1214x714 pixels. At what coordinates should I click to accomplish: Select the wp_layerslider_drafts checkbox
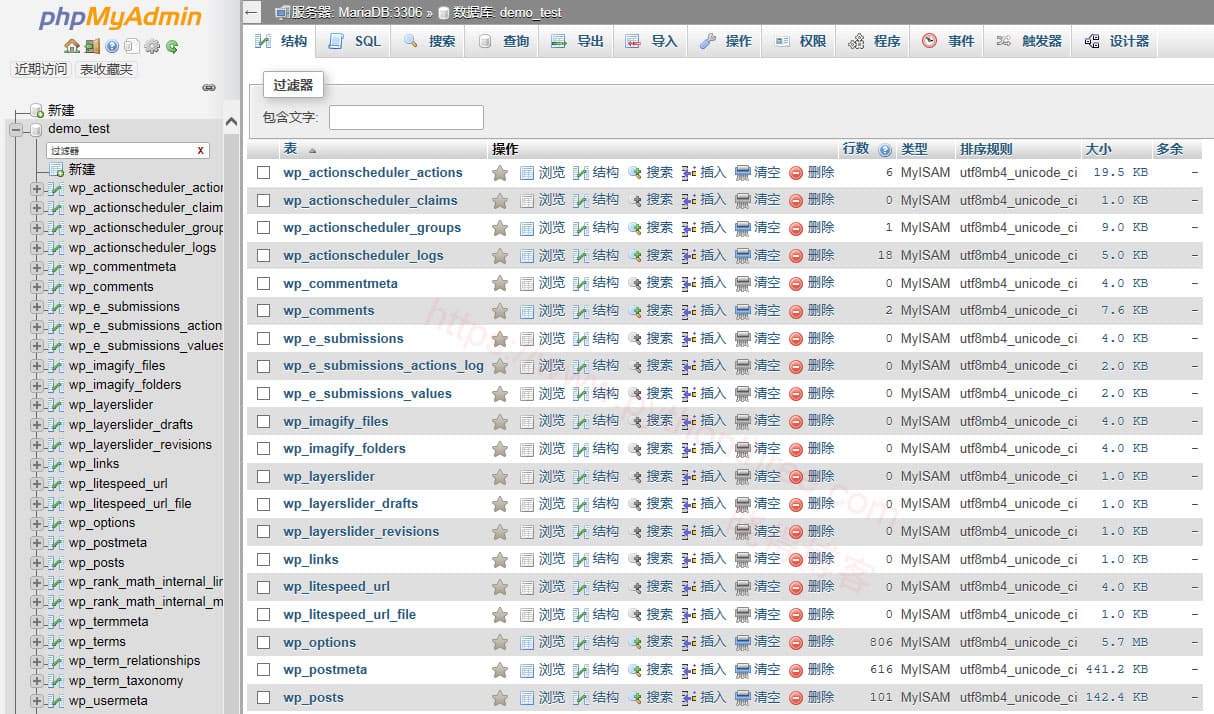coord(264,504)
